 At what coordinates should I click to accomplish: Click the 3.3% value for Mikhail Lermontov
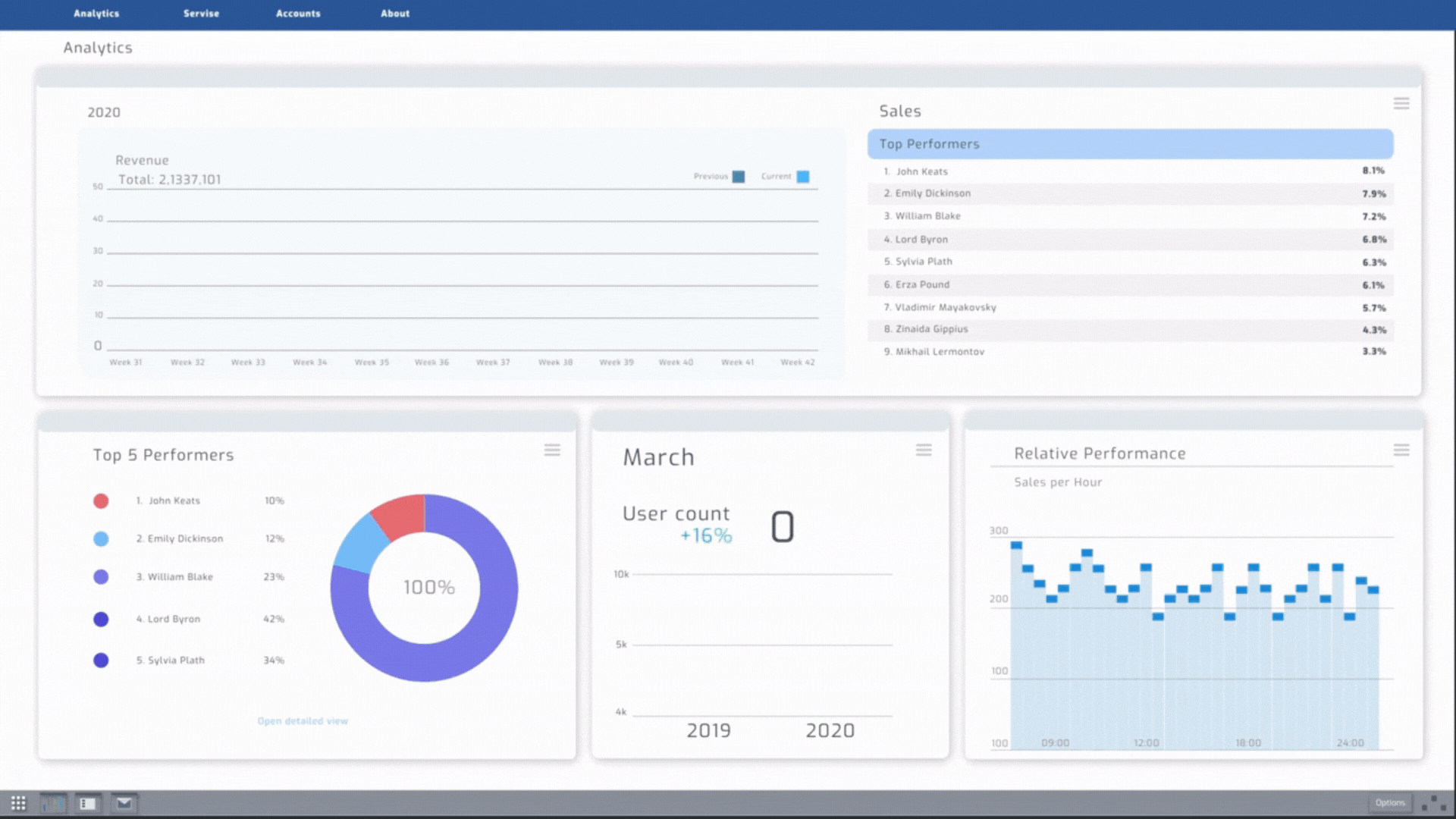point(1373,352)
